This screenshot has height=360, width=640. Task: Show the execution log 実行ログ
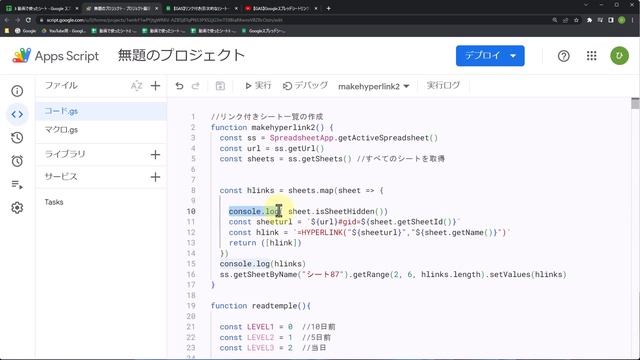click(x=443, y=85)
